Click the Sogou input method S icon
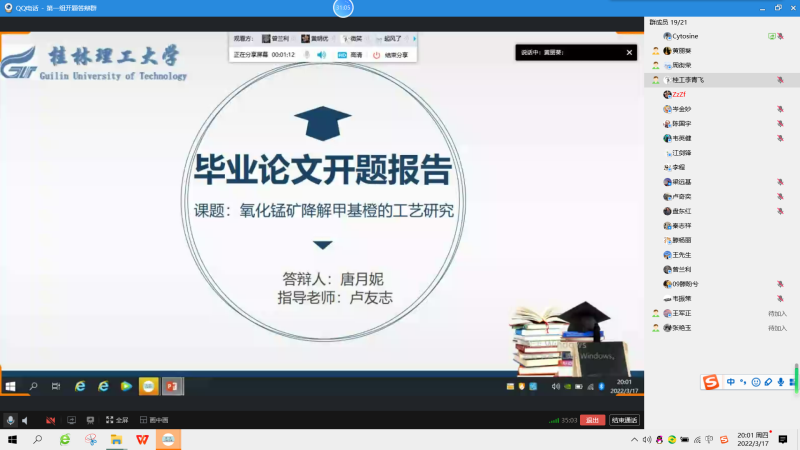800x450 pixels. [710, 381]
